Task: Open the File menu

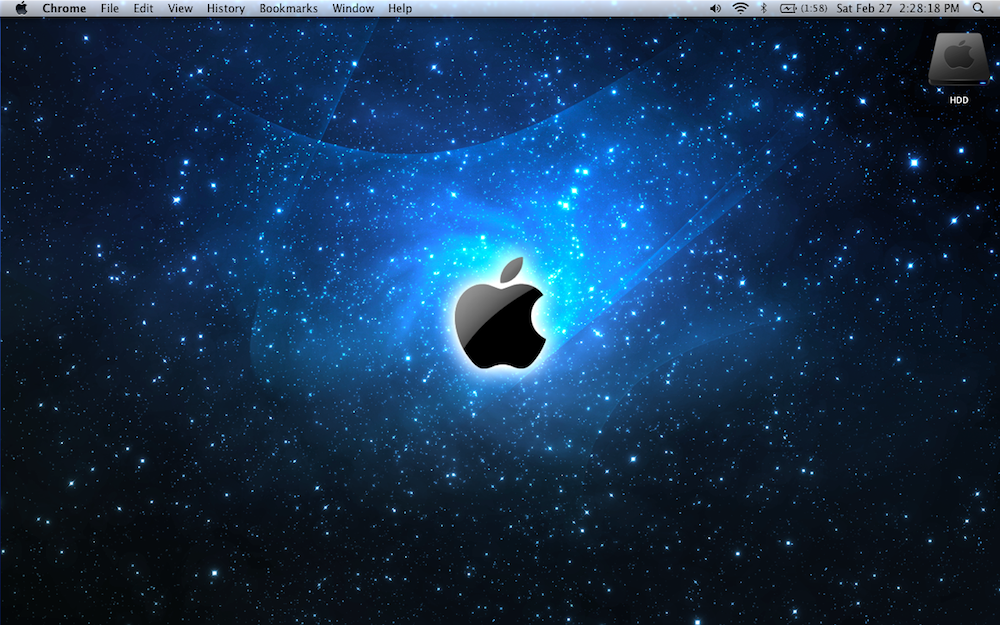Action: tap(110, 8)
